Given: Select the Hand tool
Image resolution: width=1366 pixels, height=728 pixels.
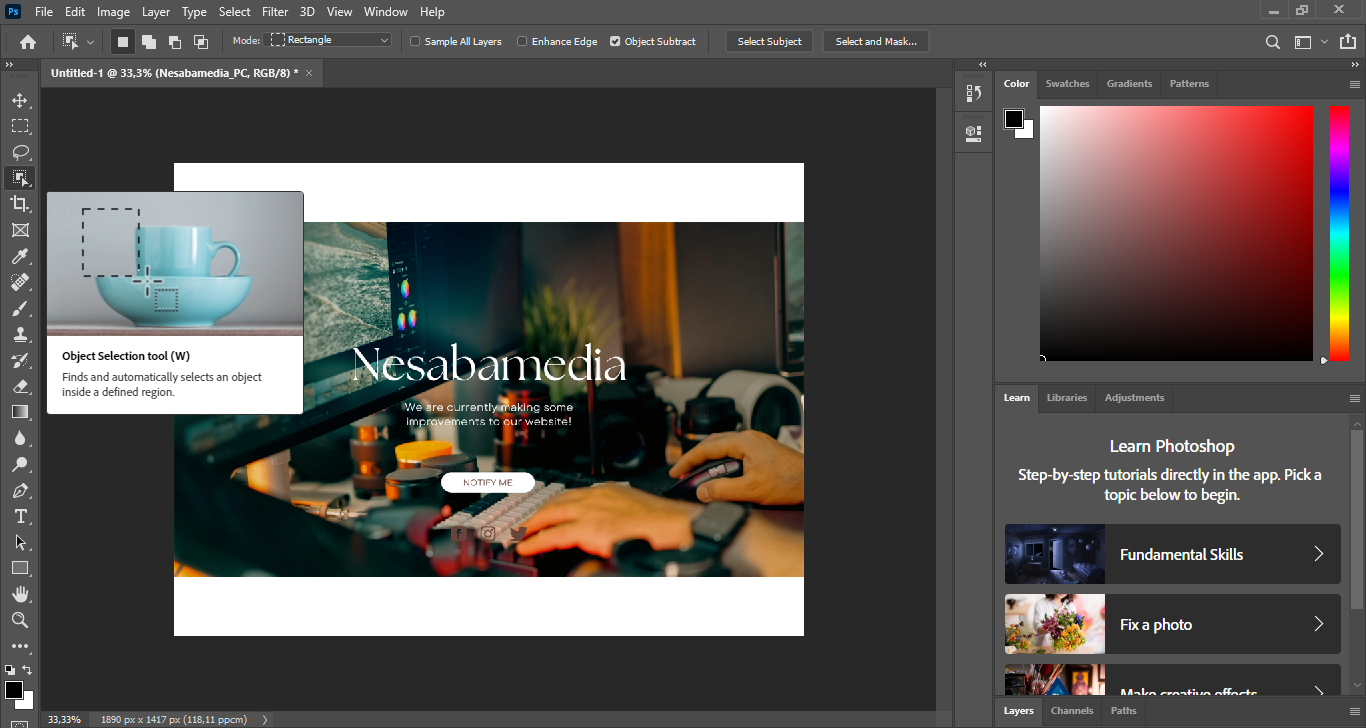Looking at the screenshot, I should (x=19, y=594).
